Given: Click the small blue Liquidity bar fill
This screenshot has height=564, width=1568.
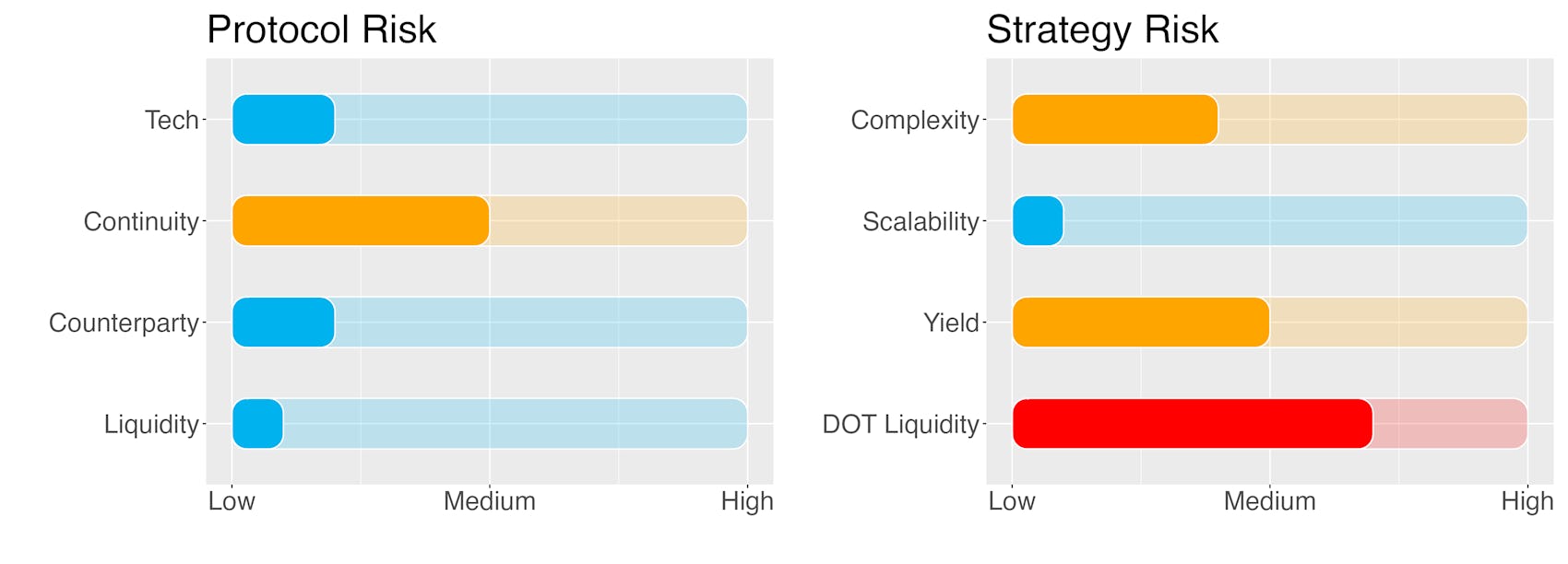Looking at the screenshot, I should pos(257,423).
